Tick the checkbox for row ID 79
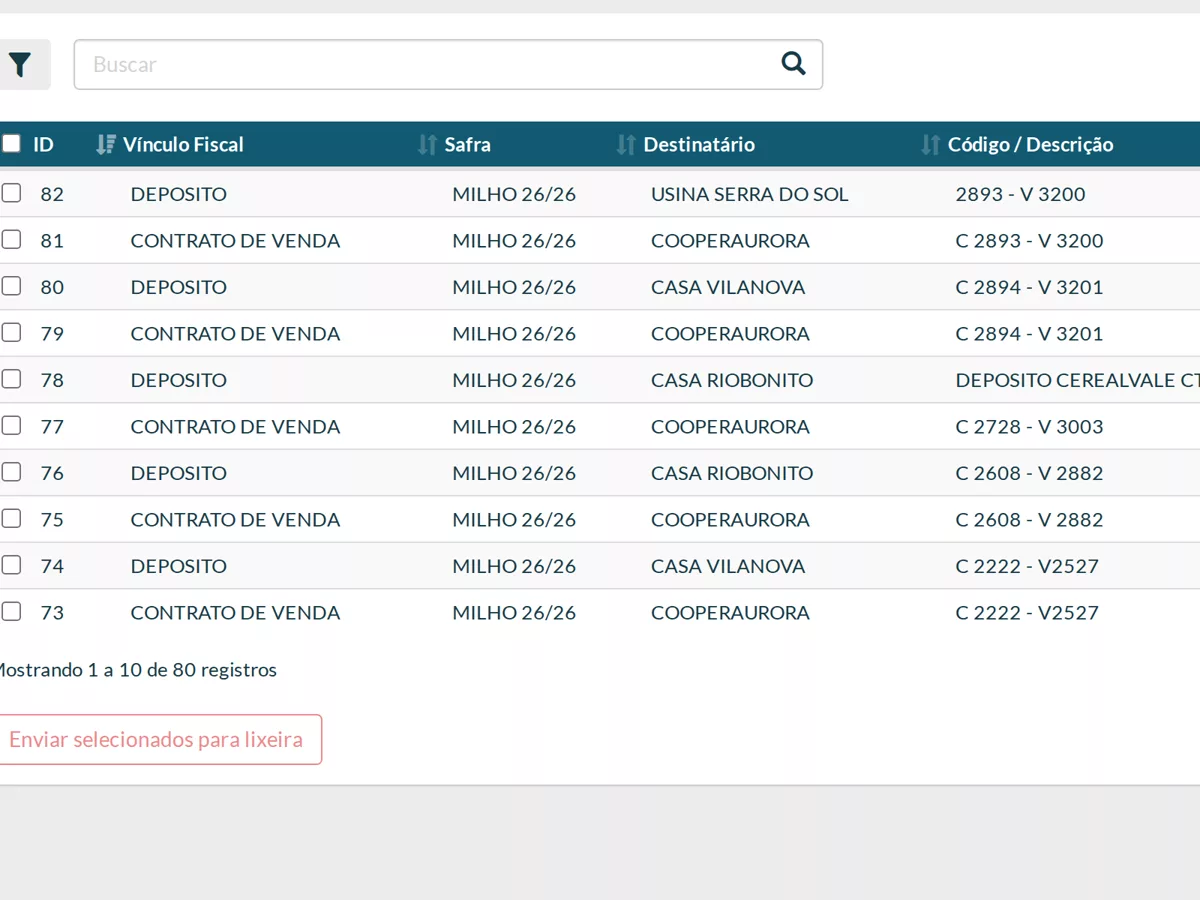Viewport: 1200px width, 900px height. click(11, 332)
